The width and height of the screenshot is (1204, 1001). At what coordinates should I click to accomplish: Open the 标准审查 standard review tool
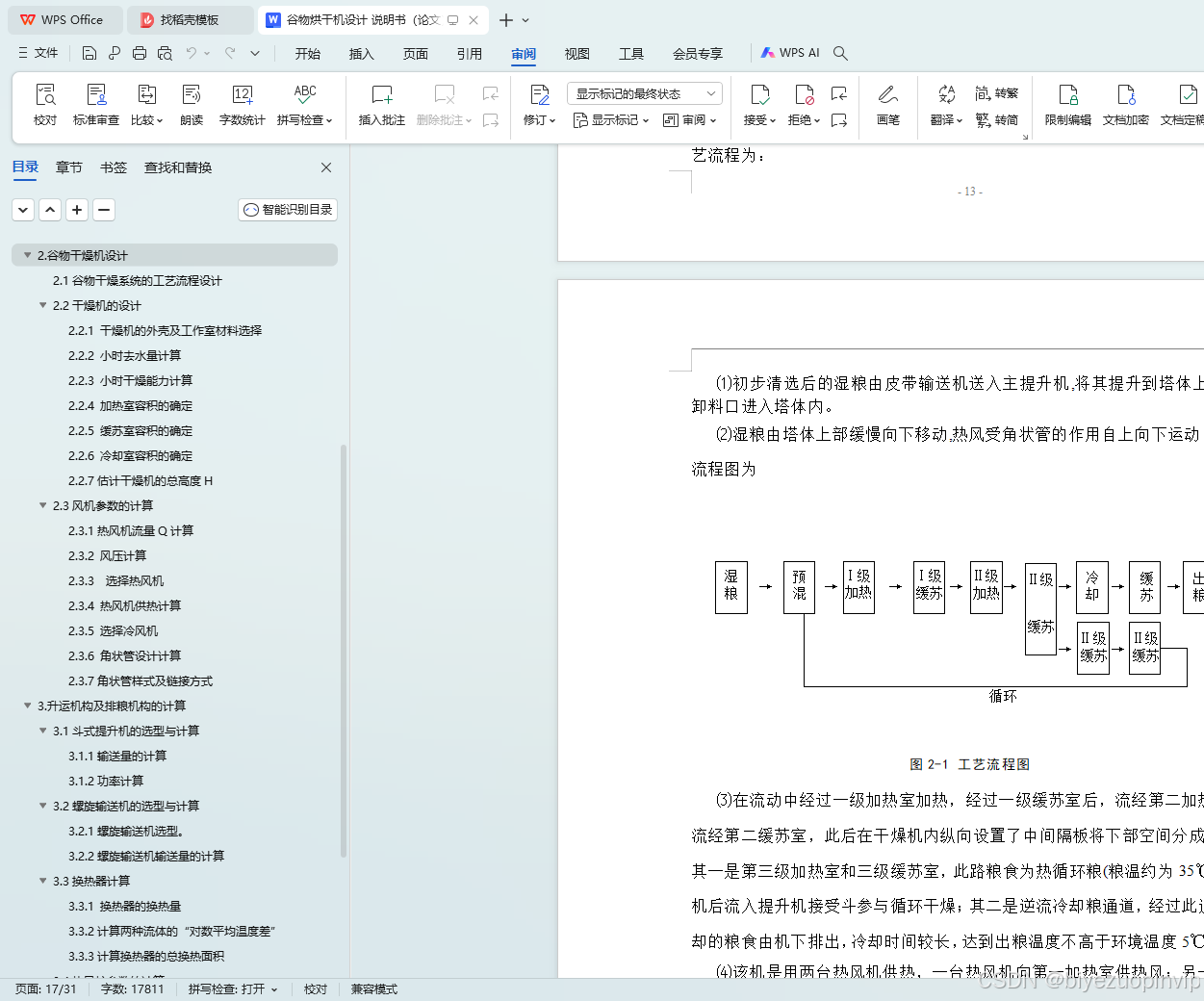(96, 104)
